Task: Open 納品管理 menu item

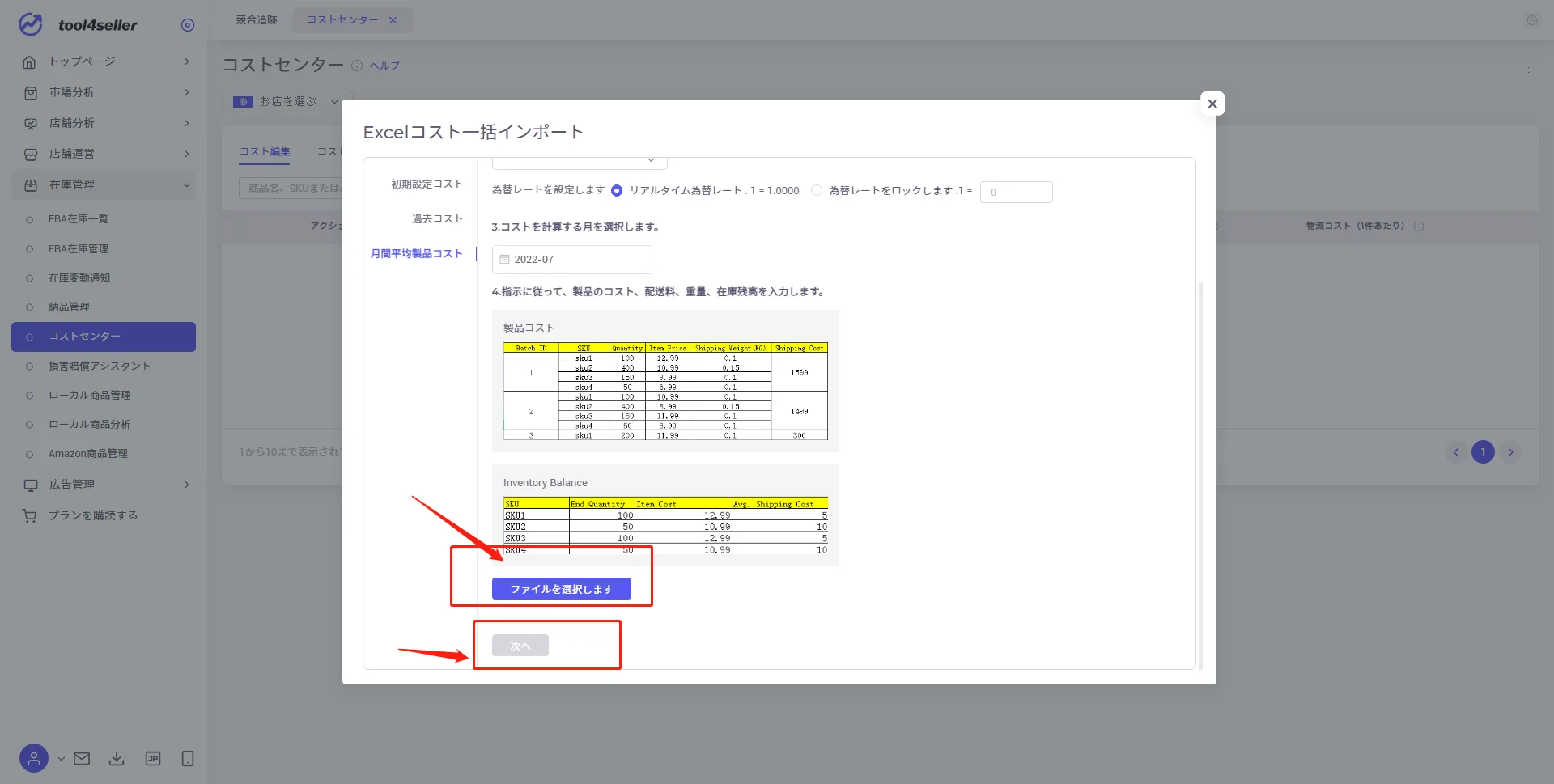Action: [69, 307]
